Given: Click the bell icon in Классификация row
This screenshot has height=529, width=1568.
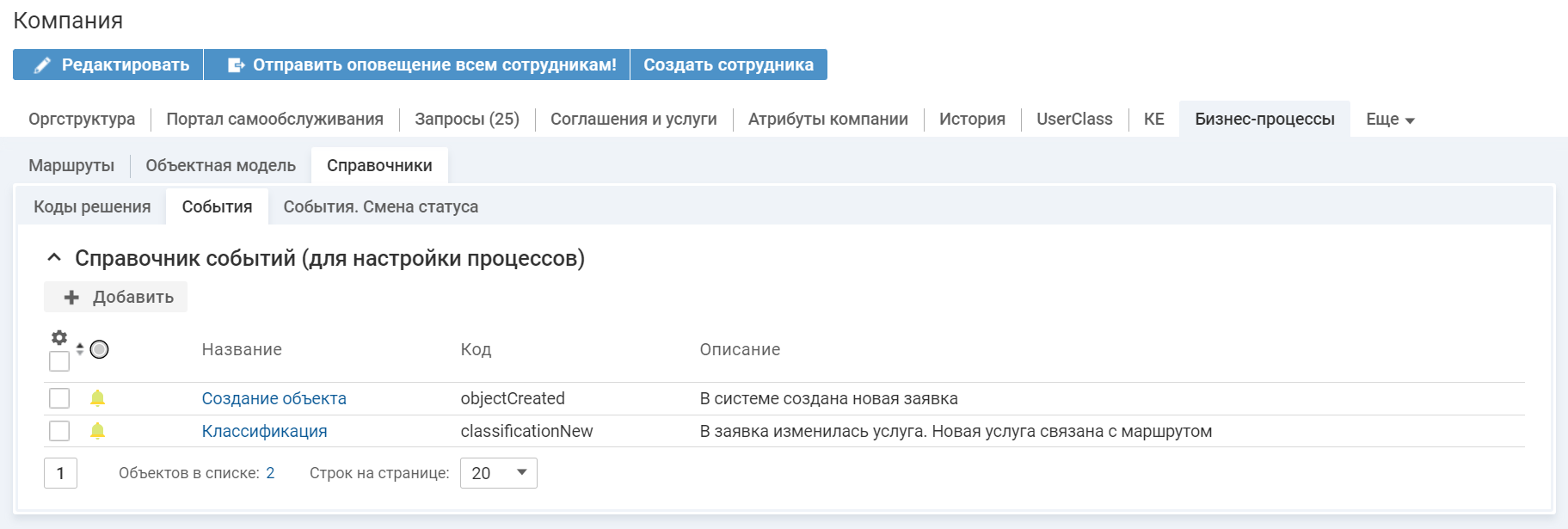Looking at the screenshot, I should [x=98, y=431].
